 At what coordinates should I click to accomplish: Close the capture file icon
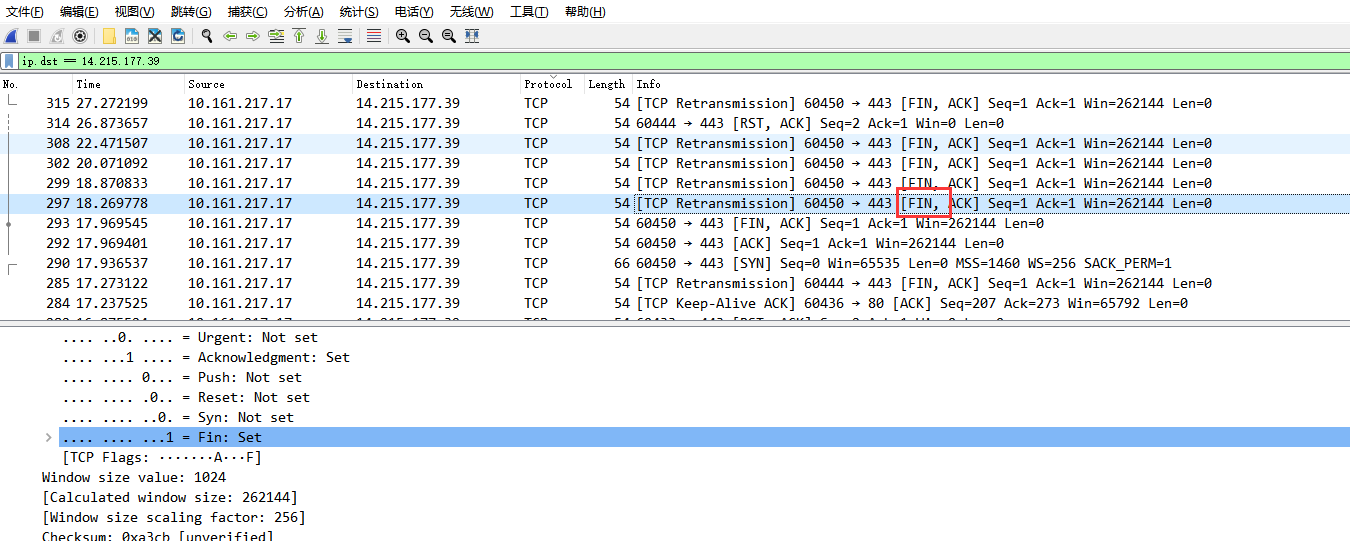tap(155, 36)
